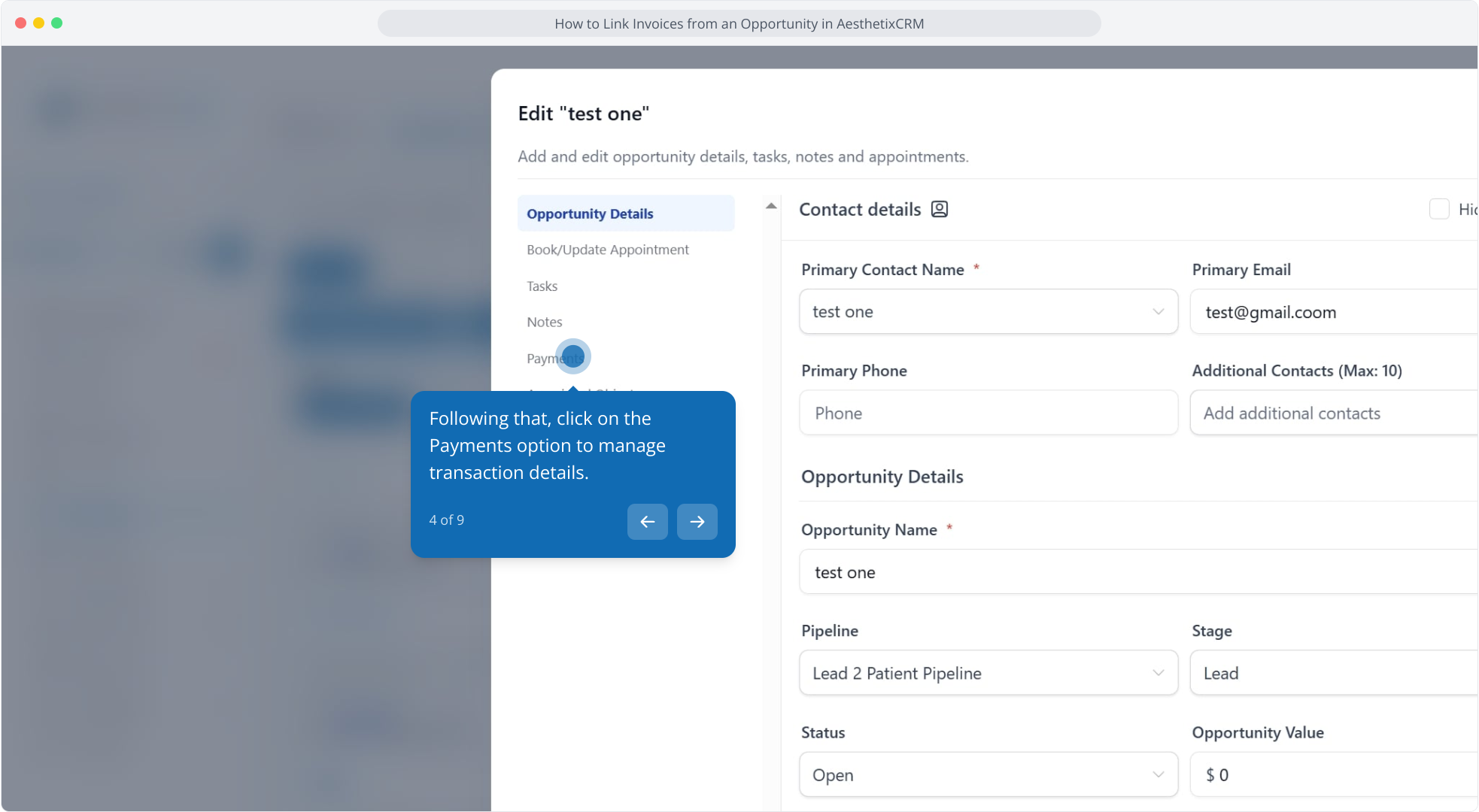The image size is (1479, 812).
Task: Click the contact card icon beside Contact details
Action: pyautogui.click(x=939, y=210)
